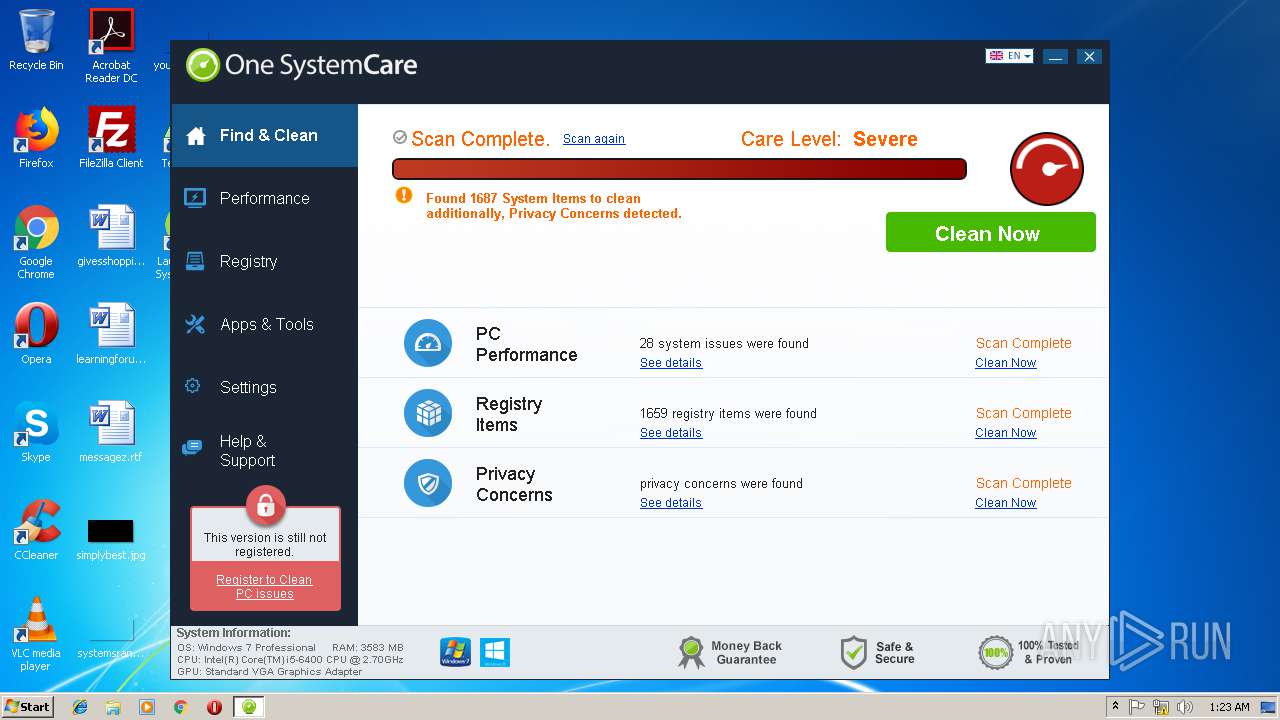Click the Scan again link
The height and width of the screenshot is (720, 1280).
click(594, 139)
